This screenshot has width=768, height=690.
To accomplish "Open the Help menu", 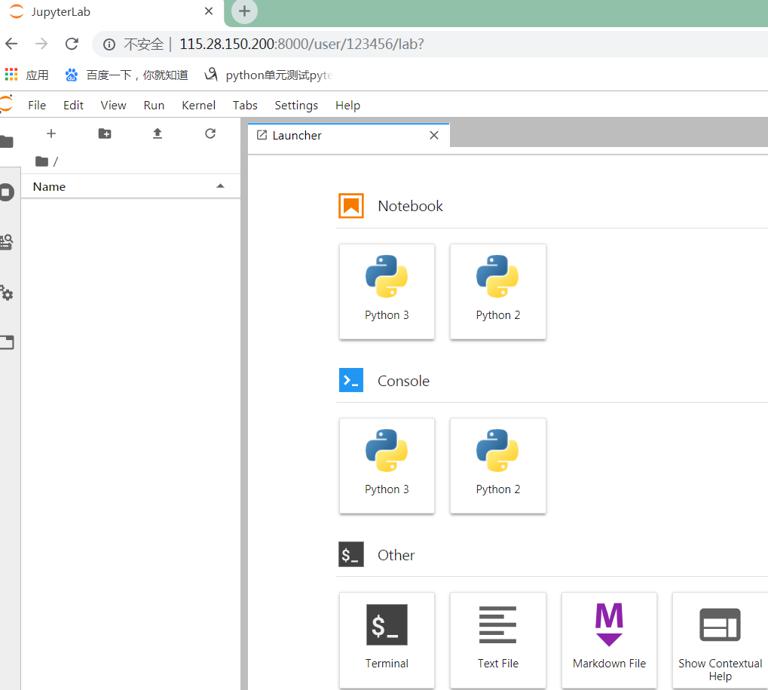I will (x=348, y=105).
